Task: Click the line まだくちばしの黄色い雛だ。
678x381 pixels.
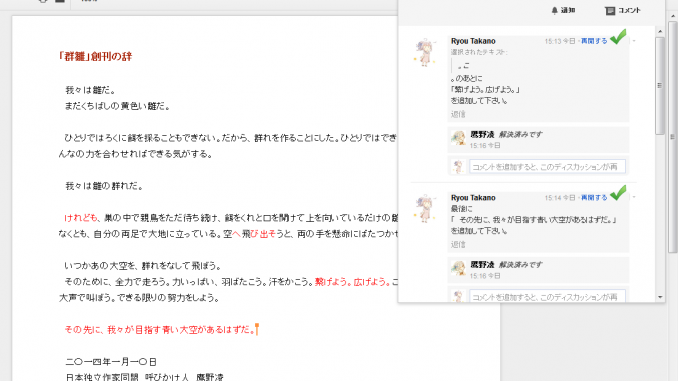Action: 117,106
